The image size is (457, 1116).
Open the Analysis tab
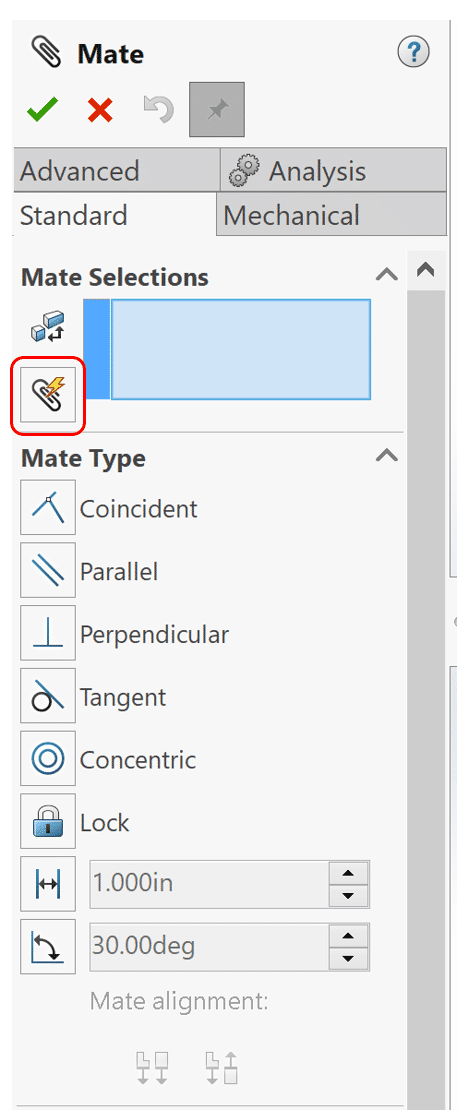pyautogui.click(x=334, y=171)
